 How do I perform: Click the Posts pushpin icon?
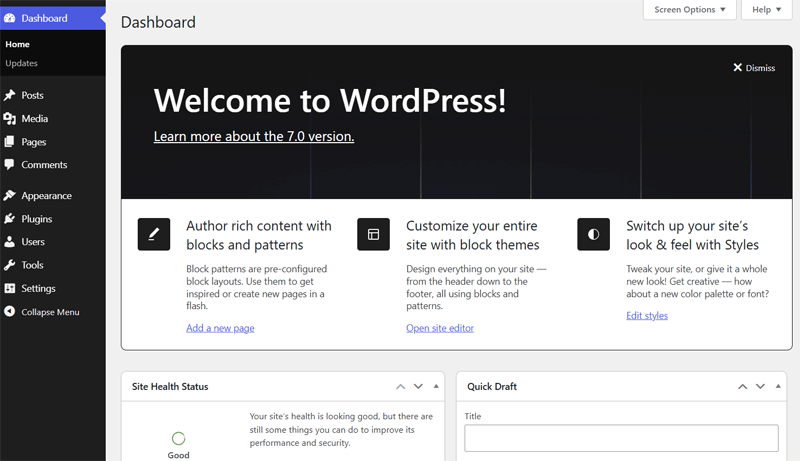(x=10, y=95)
